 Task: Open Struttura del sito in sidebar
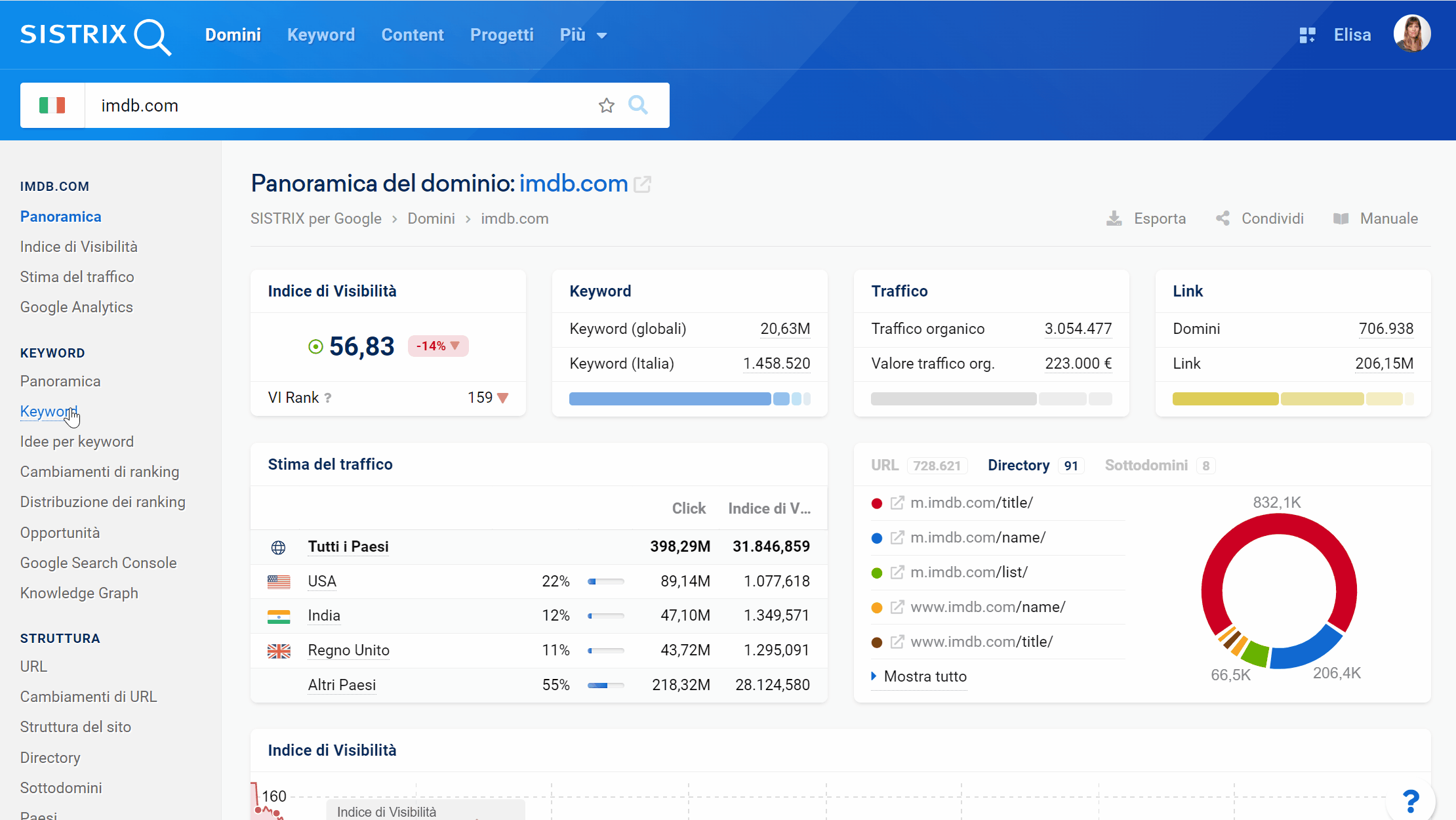(x=75, y=727)
